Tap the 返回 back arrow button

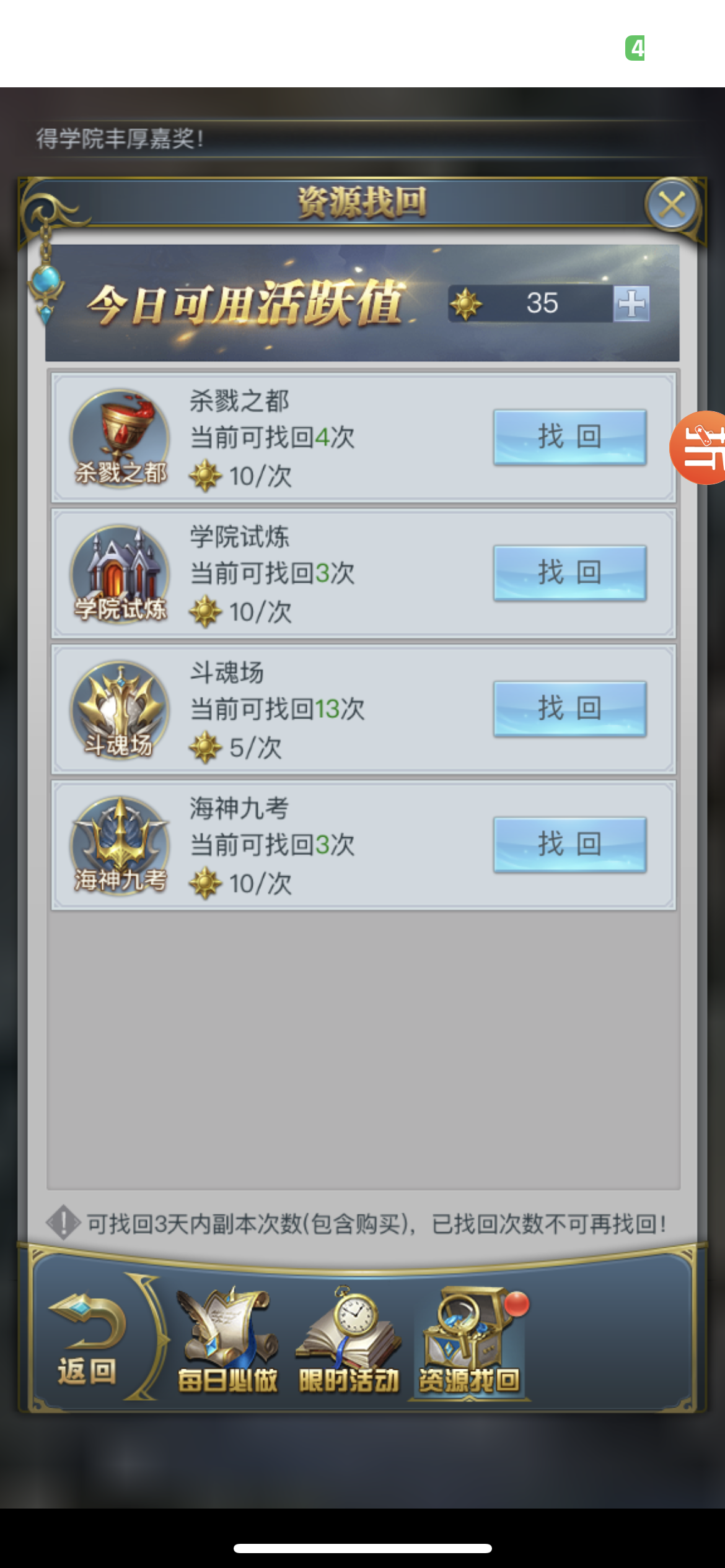[x=88, y=1340]
